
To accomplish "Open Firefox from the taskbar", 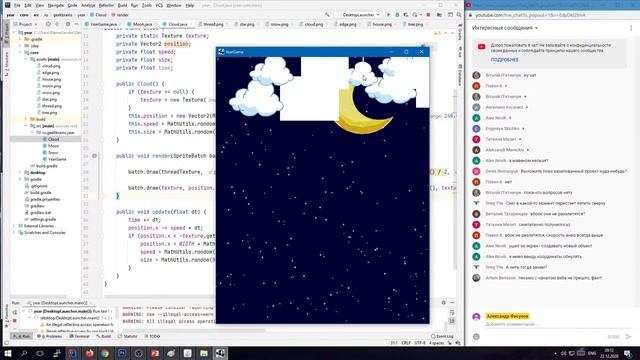I will (x=89, y=353).
